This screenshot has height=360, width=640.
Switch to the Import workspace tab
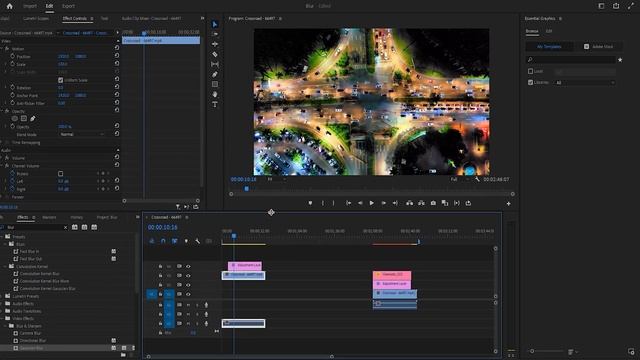30,6
